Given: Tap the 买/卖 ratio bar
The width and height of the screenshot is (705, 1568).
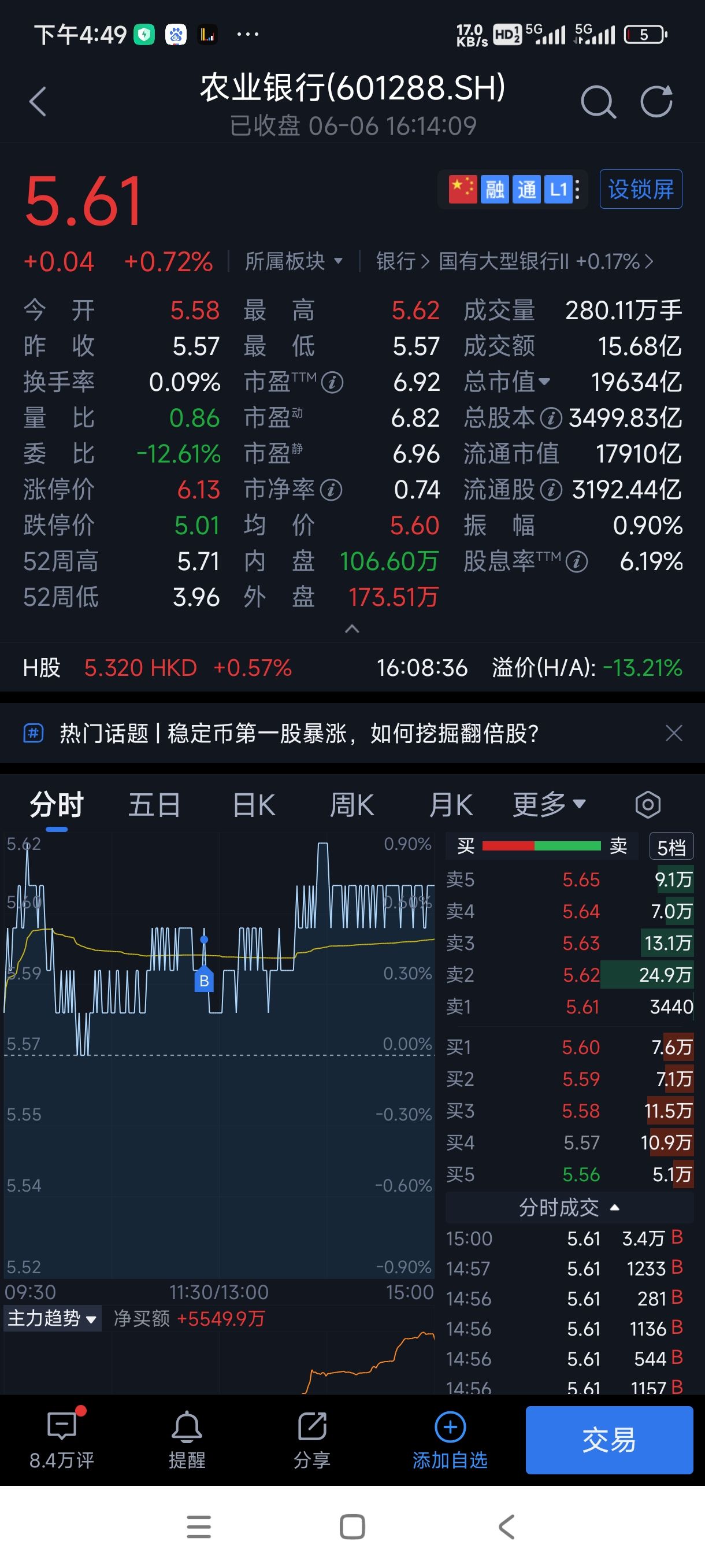Looking at the screenshot, I should pos(541,845).
